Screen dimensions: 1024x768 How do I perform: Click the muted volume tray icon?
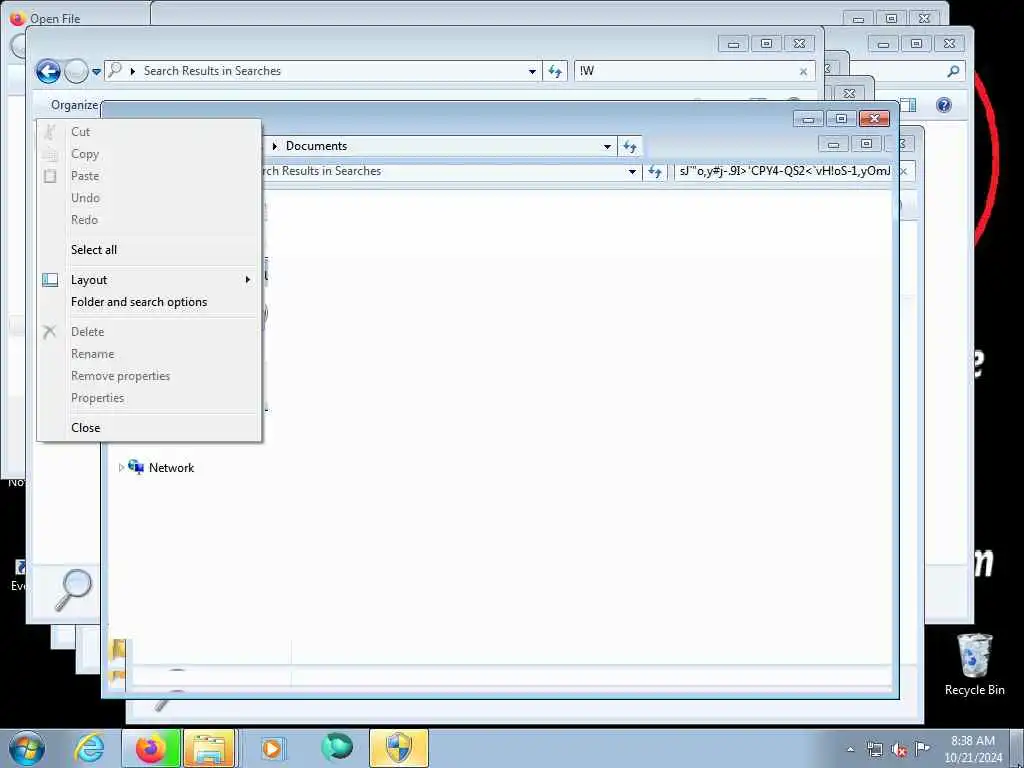[x=899, y=750]
